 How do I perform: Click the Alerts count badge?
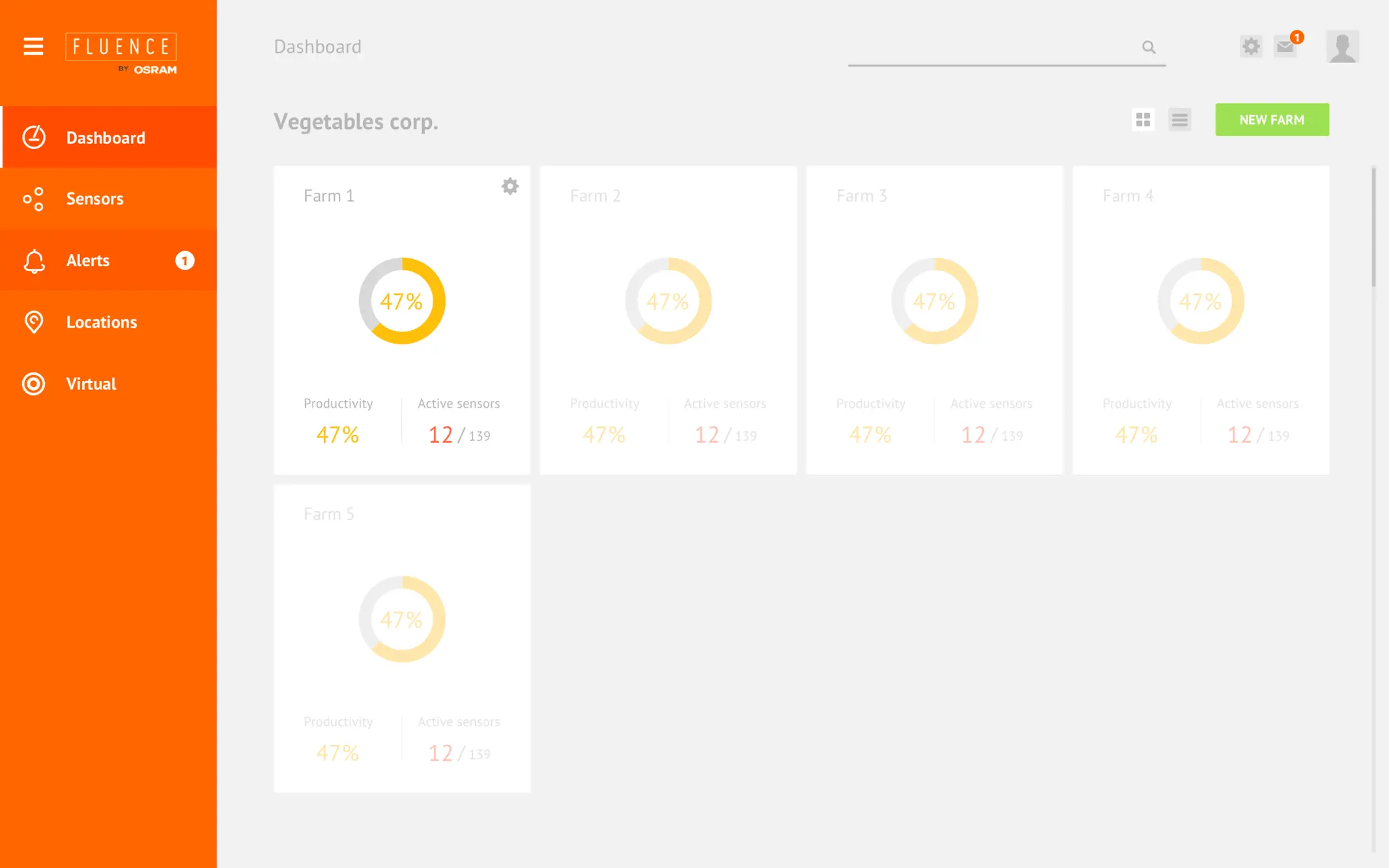coord(184,260)
